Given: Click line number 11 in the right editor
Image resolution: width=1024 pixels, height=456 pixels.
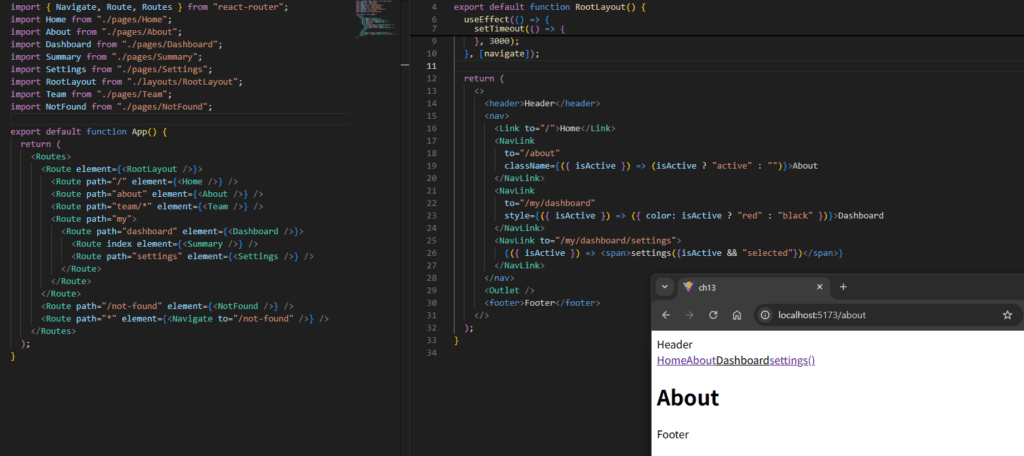Looking at the screenshot, I should tap(431, 66).
